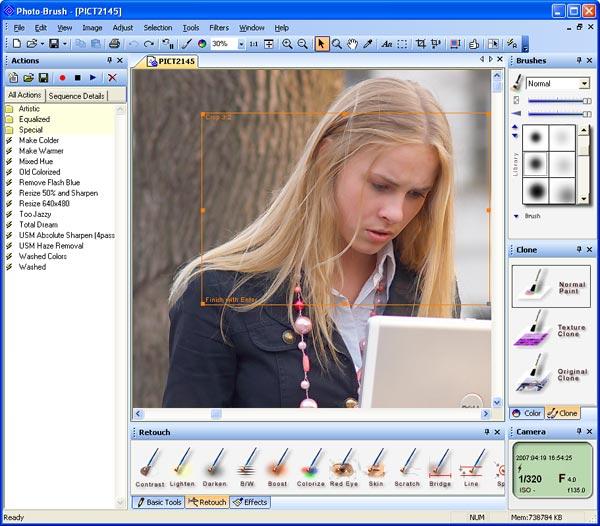Delete action with red X icon
The height and width of the screenshot is (526, 600).
click(112, 78)
